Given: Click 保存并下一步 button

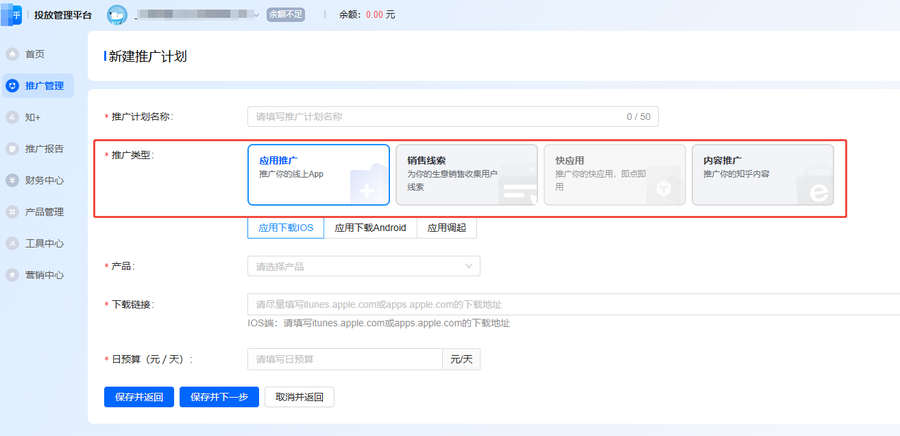Looking at the screenshot, I should 219,397.
